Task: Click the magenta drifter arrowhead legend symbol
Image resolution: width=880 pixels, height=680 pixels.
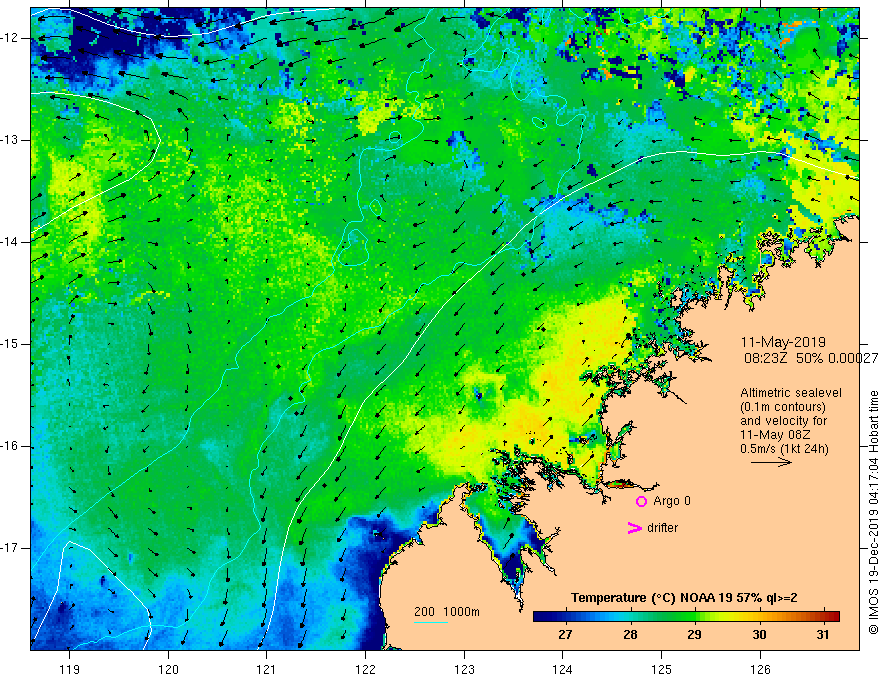Action: [634, 528]
